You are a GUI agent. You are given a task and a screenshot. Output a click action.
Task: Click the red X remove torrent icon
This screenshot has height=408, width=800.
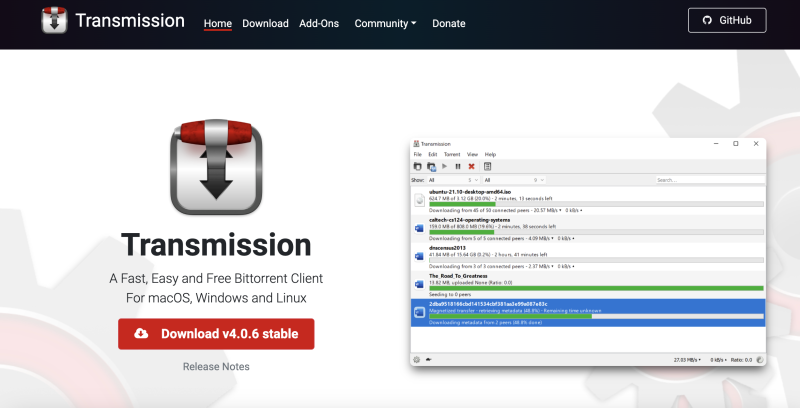point(471,166)
